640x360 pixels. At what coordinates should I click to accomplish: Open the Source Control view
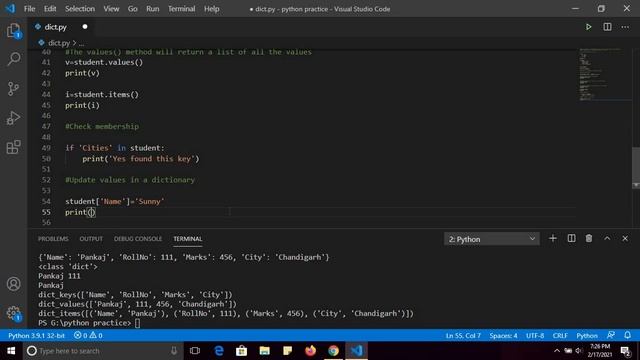pos(13,89)
